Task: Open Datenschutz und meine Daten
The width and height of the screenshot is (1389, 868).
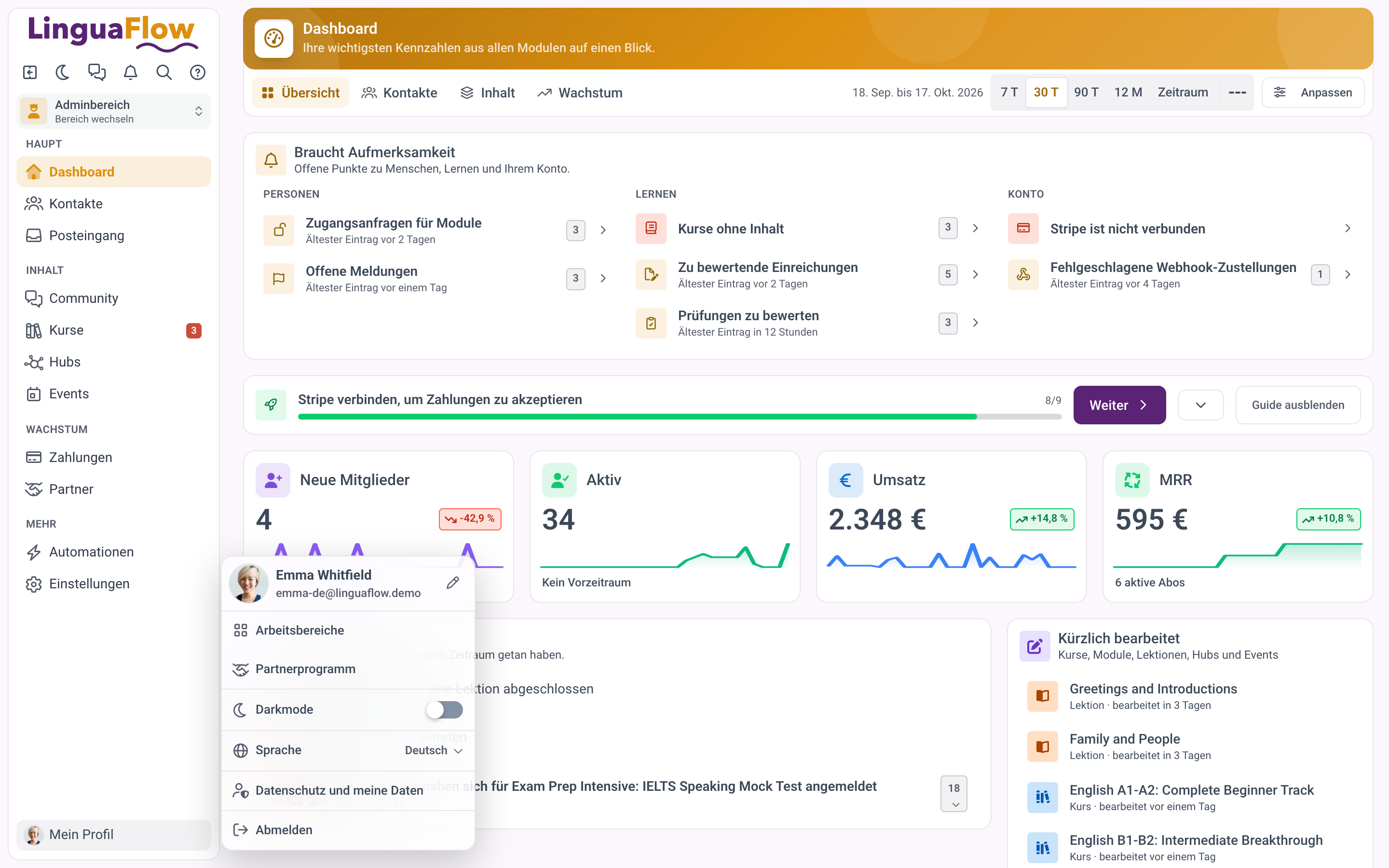Action: [x=348, y=790]
